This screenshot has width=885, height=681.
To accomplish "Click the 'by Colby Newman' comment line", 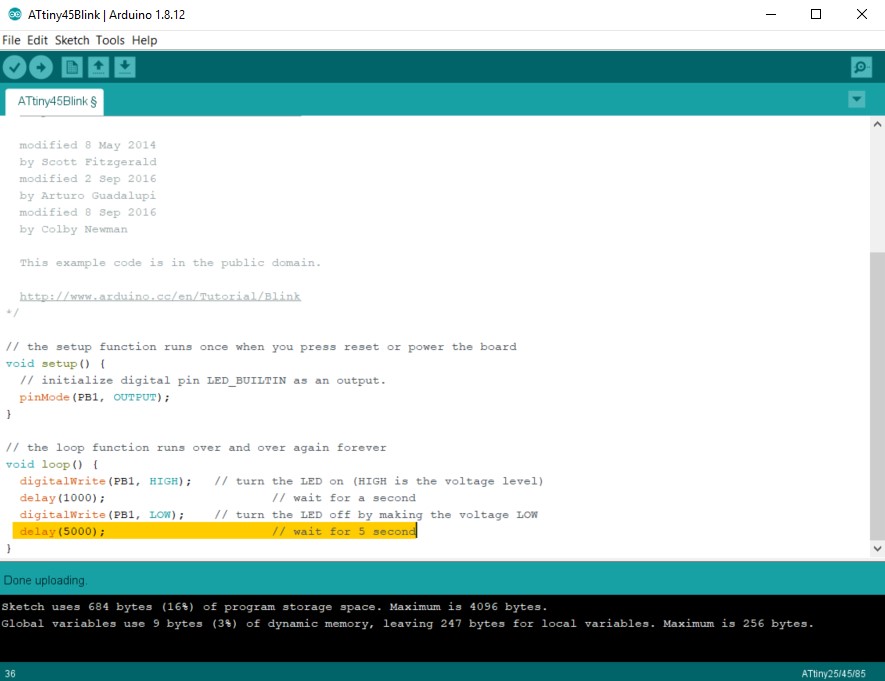I will (73, 229).
